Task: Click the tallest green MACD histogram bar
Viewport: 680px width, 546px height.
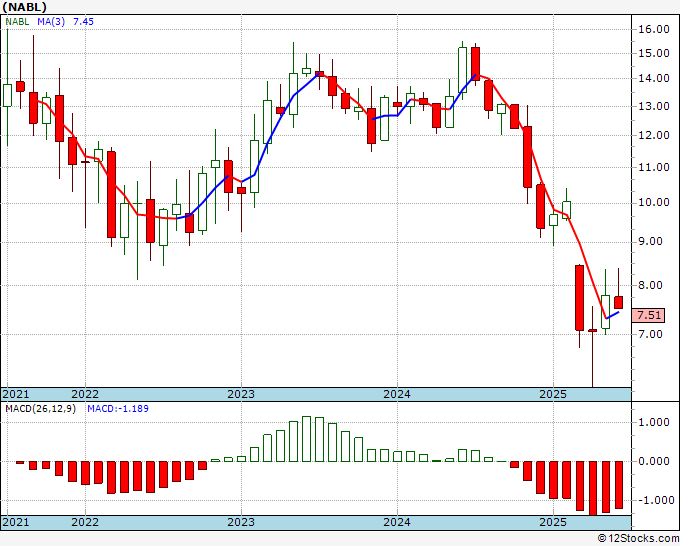Action: click(306, 439)
